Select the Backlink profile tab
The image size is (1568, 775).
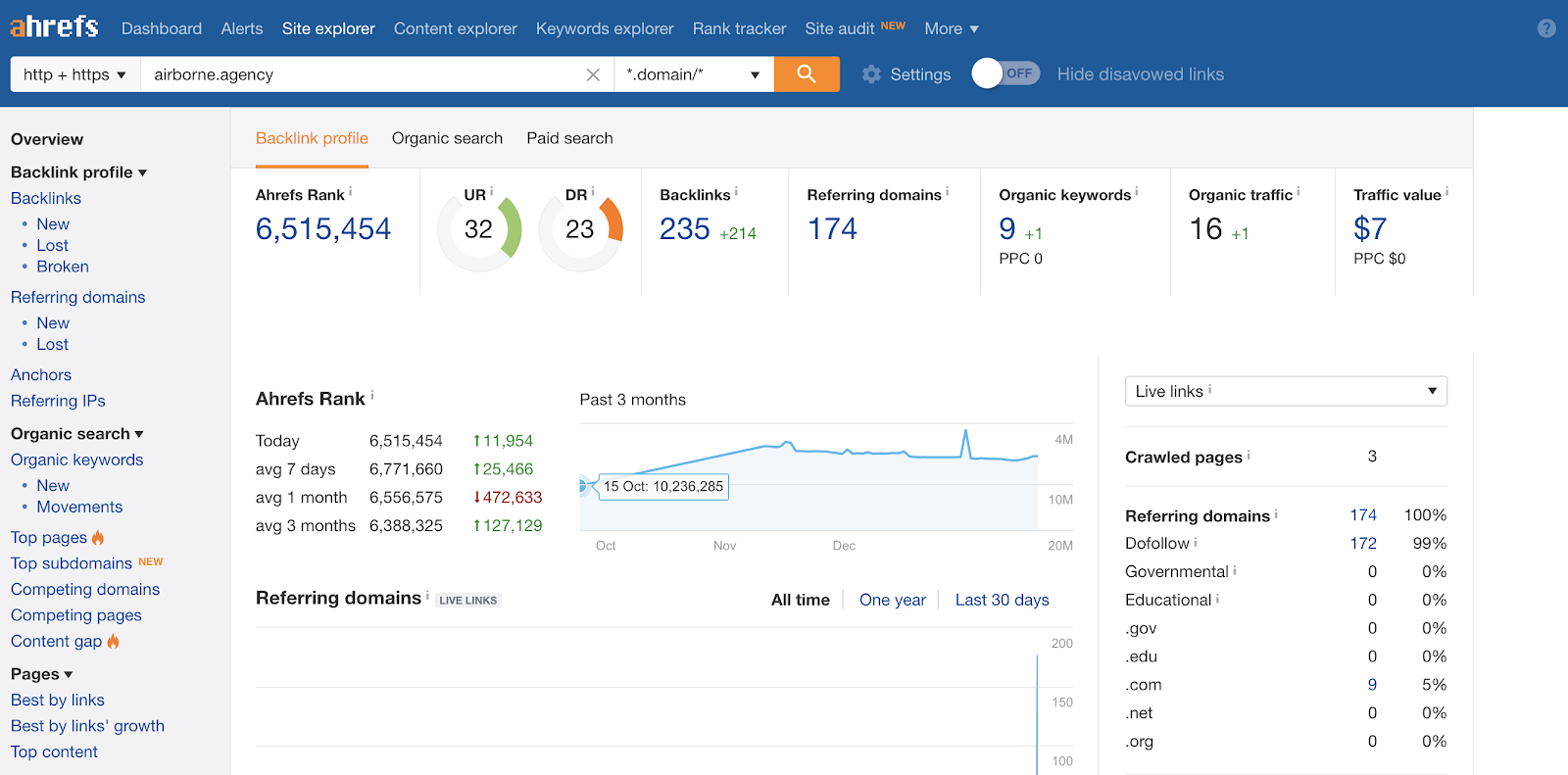pyautogui.click(x=312, y=138)
